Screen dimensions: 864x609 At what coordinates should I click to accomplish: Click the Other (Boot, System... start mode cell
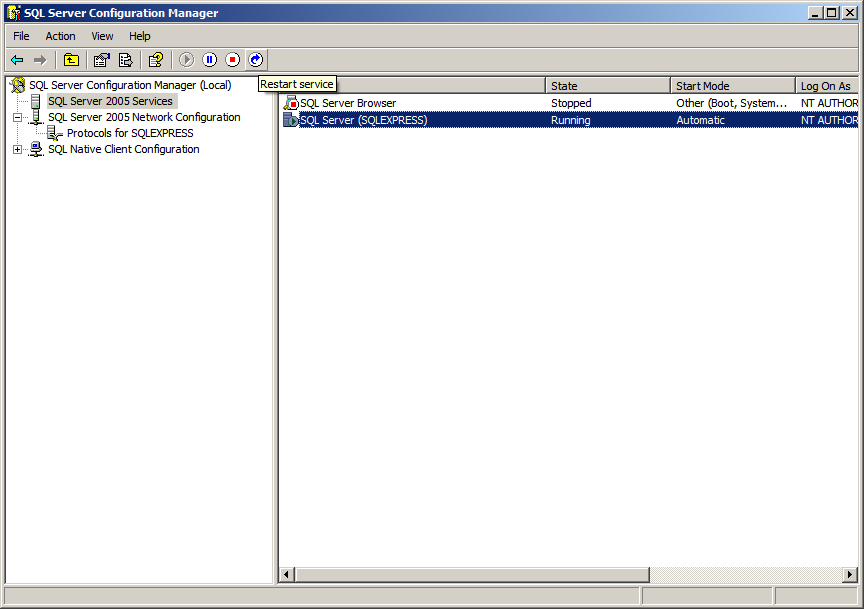pos(731,103)
